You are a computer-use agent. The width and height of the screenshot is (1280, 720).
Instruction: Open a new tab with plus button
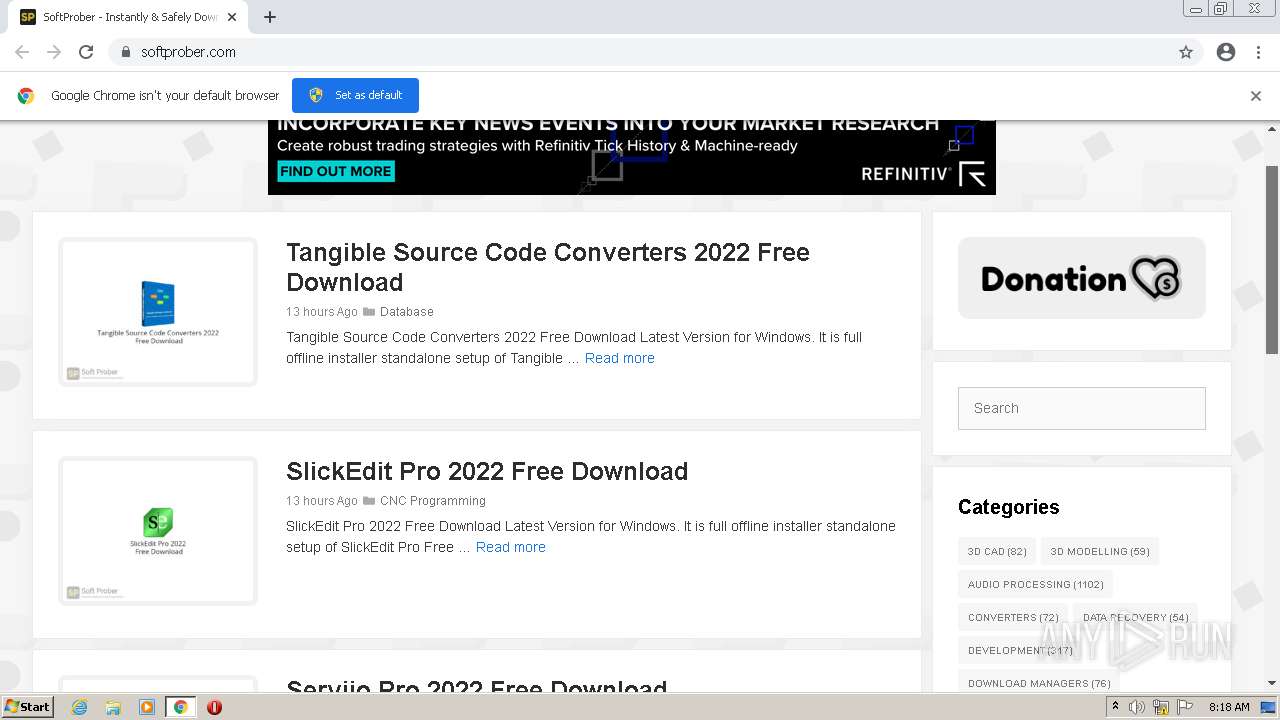tap(270, 17)
